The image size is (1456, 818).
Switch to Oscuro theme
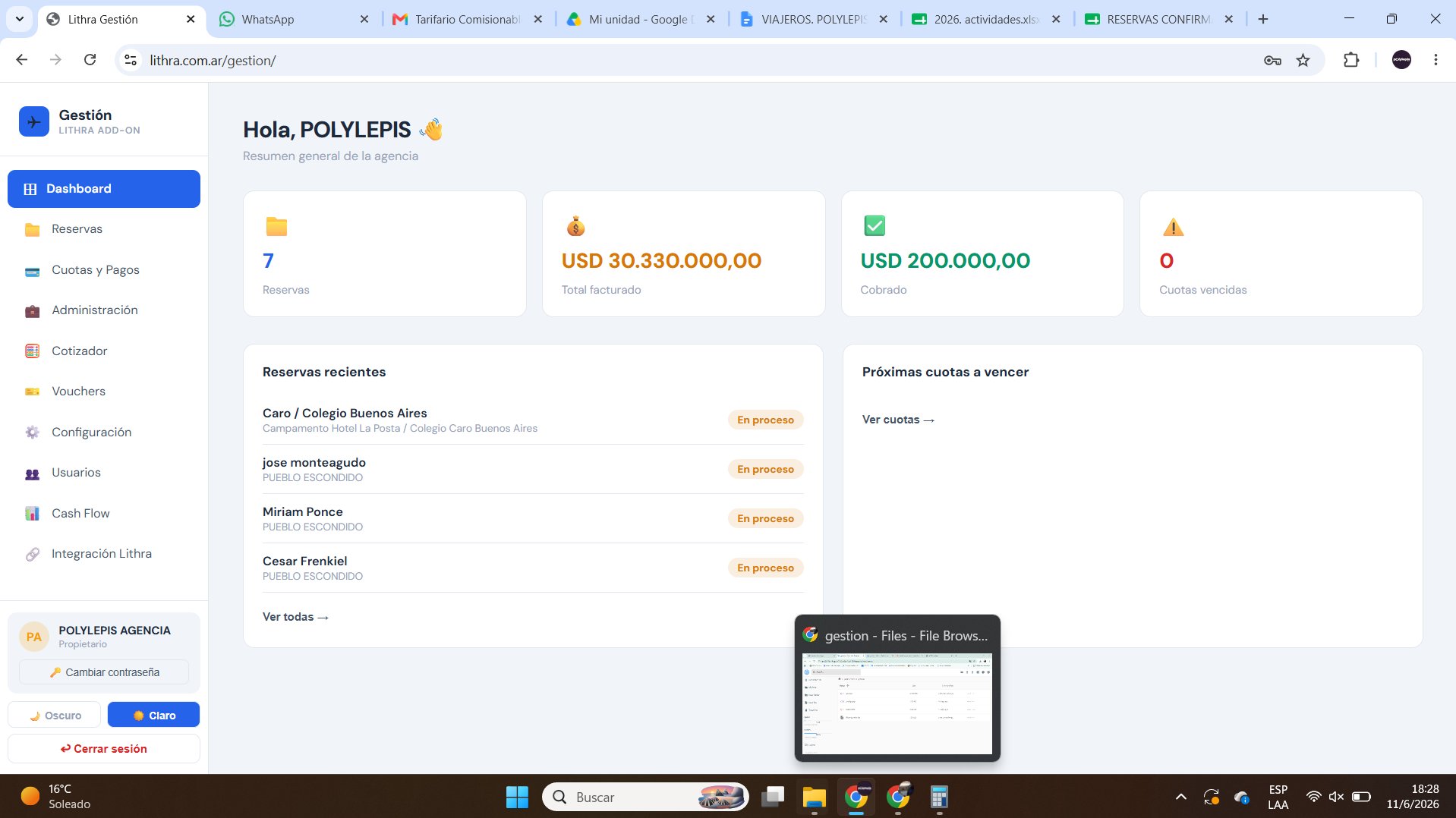pos(54,715)
